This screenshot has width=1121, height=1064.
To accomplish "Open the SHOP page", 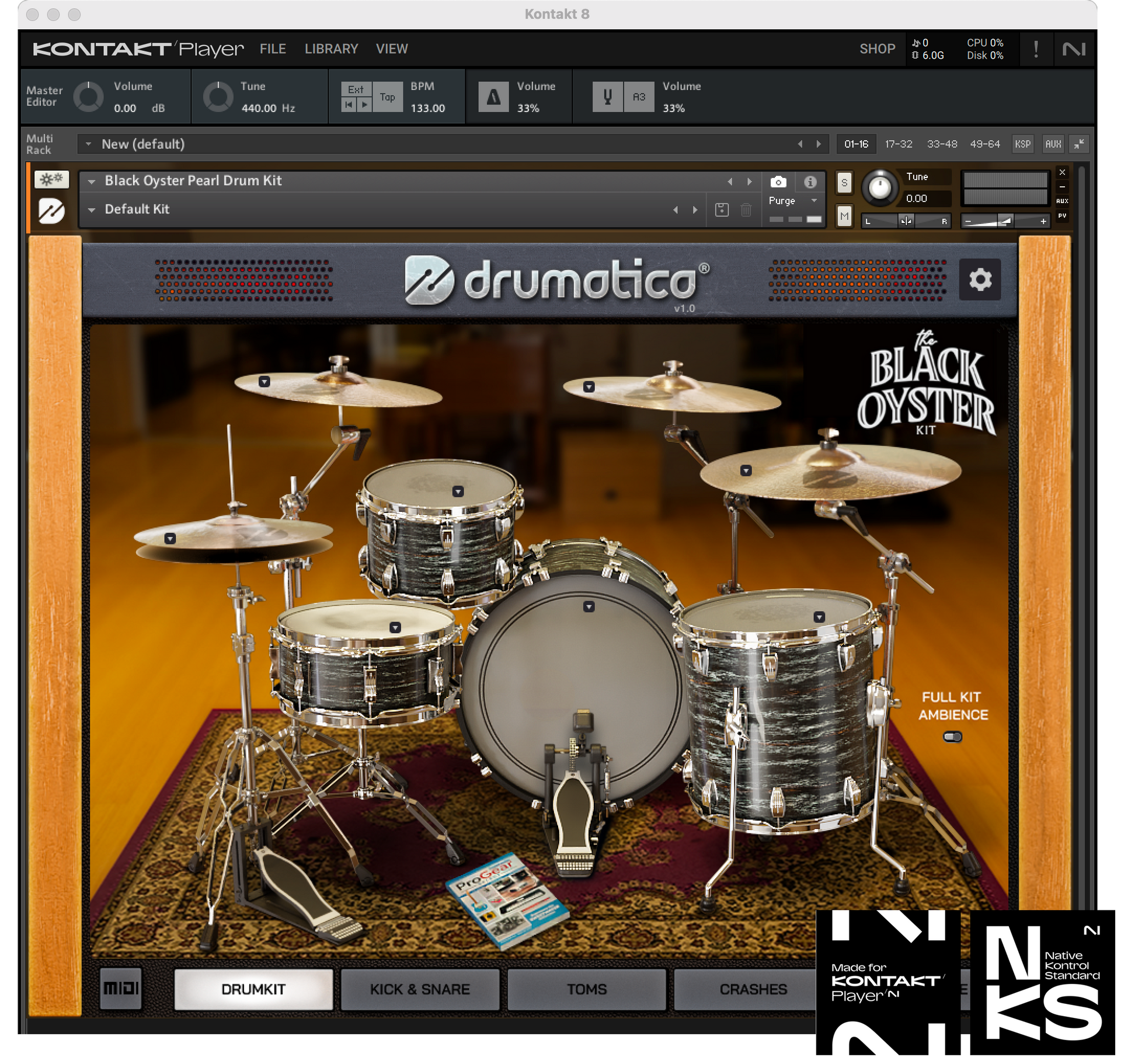I will pyautogui.click(x=877, y=49).
